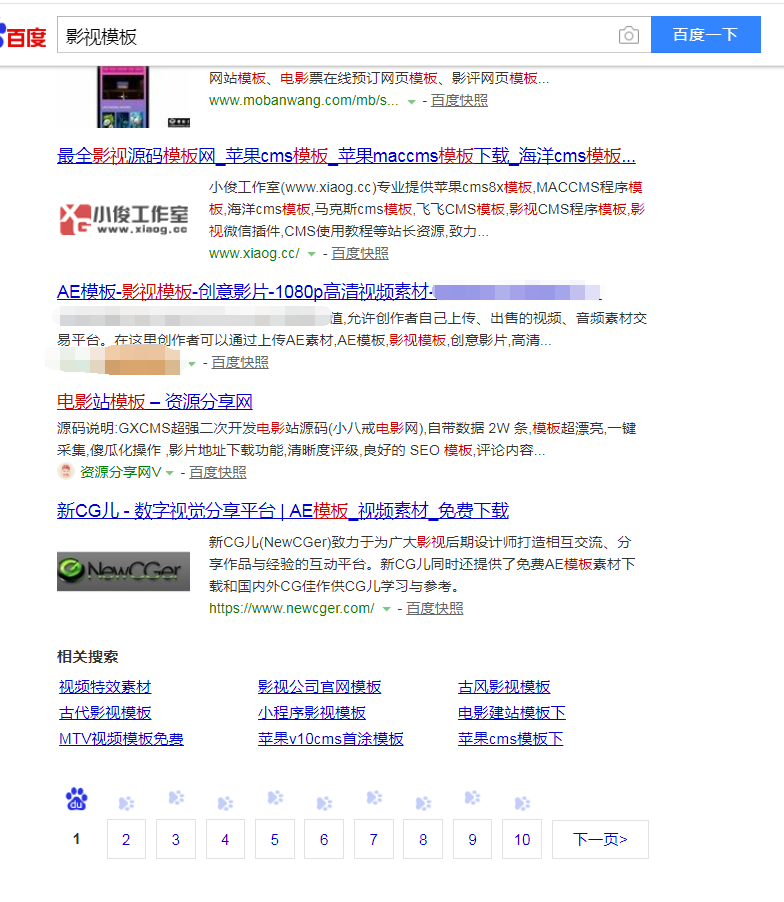
Task: Open the NewCGer logo thumbnail
Action: coord(123,571)
